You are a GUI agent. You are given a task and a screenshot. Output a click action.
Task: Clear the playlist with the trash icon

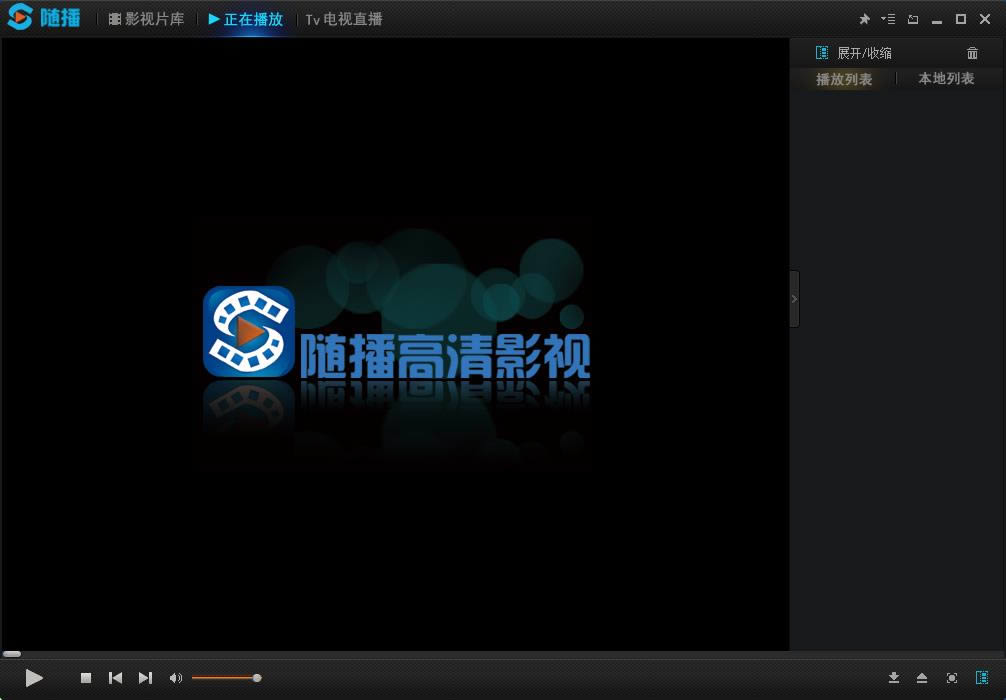click(972, 53)
